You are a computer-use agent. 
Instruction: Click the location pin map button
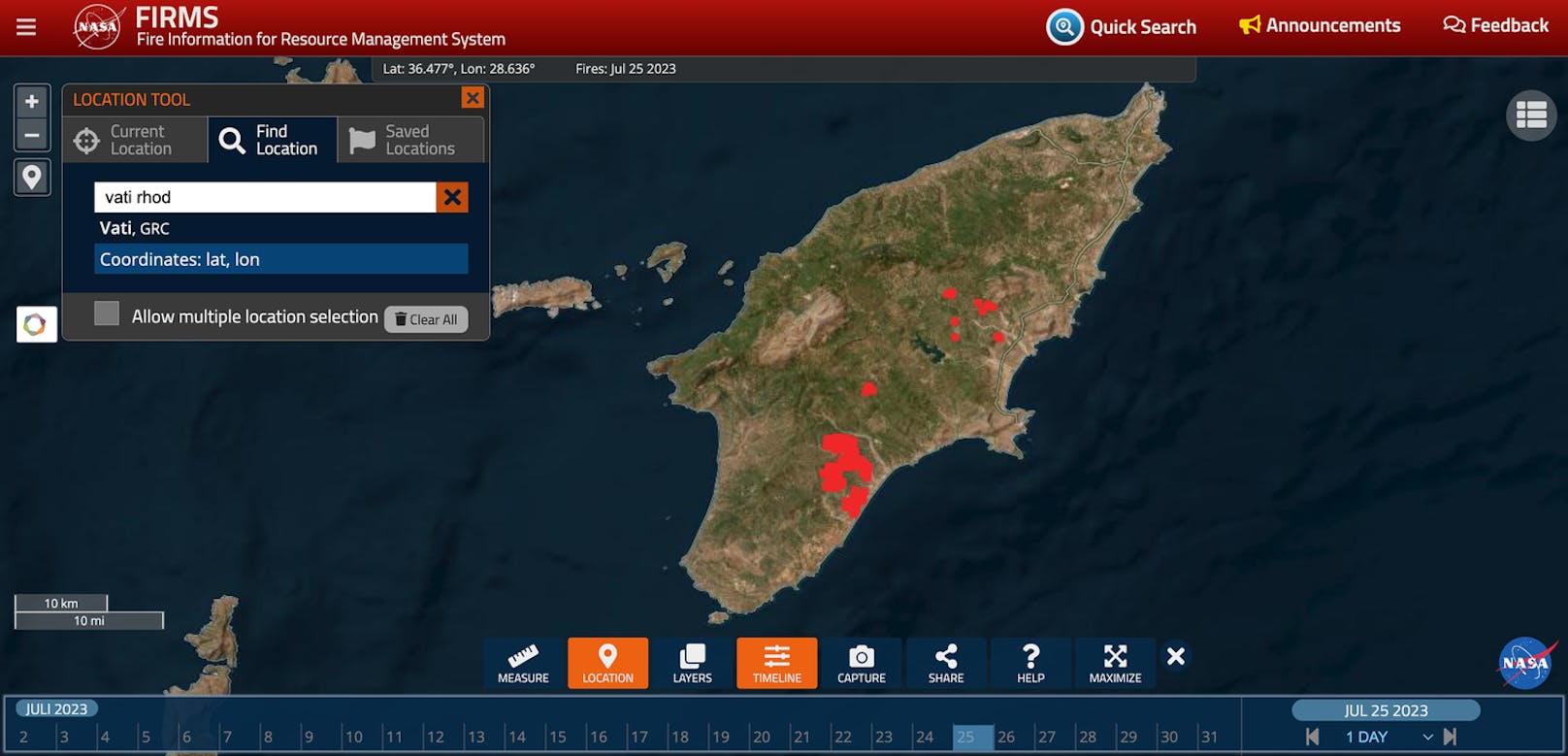point(32,178)
